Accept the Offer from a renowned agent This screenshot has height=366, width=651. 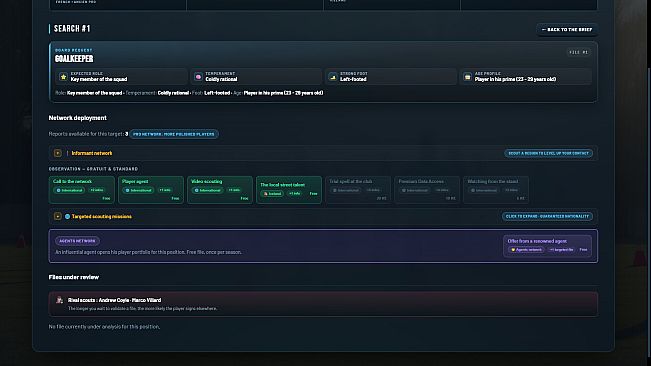pyautogui.click(x=547, y=246)
